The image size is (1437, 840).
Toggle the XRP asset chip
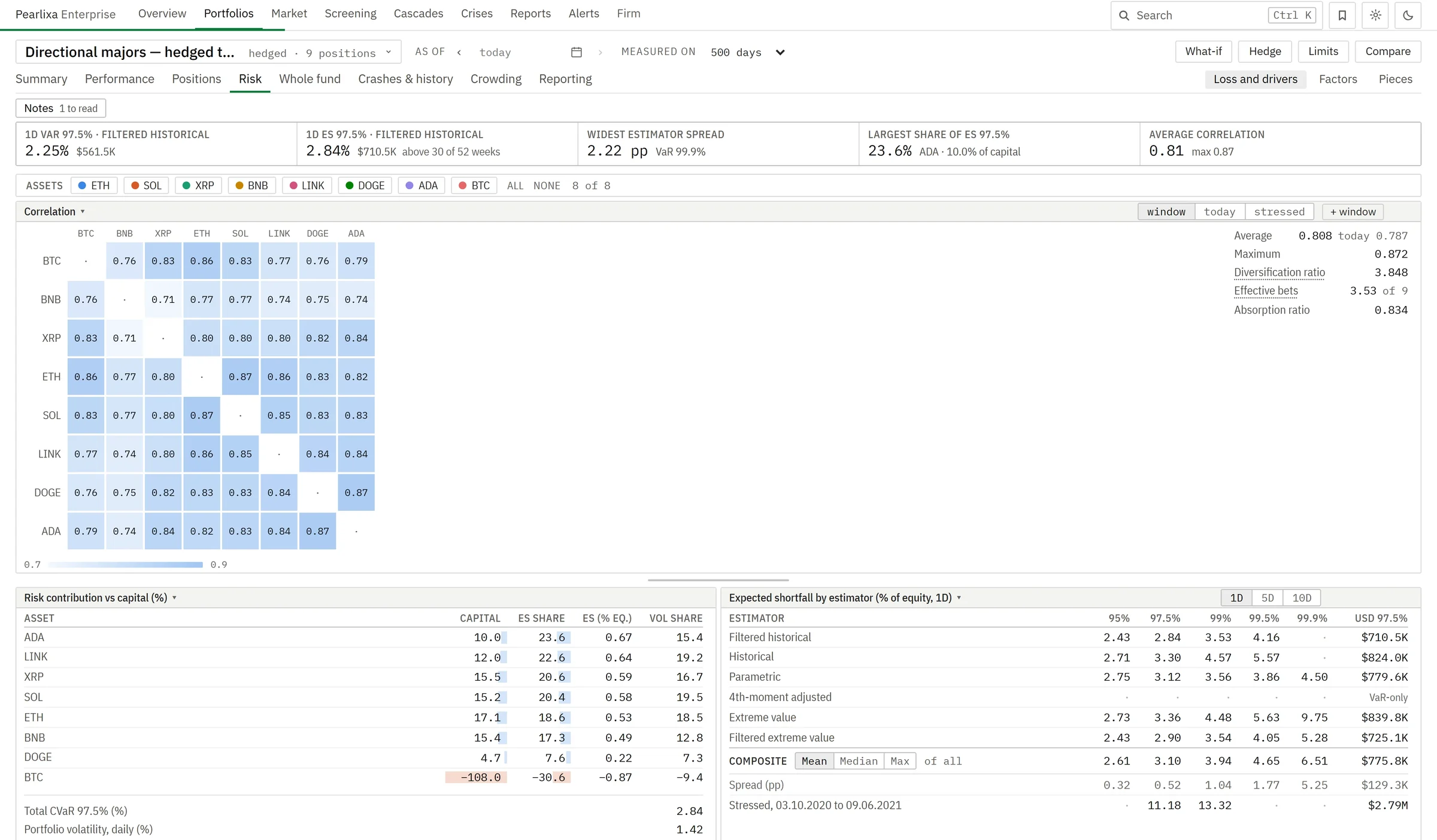tap(199, 186)
